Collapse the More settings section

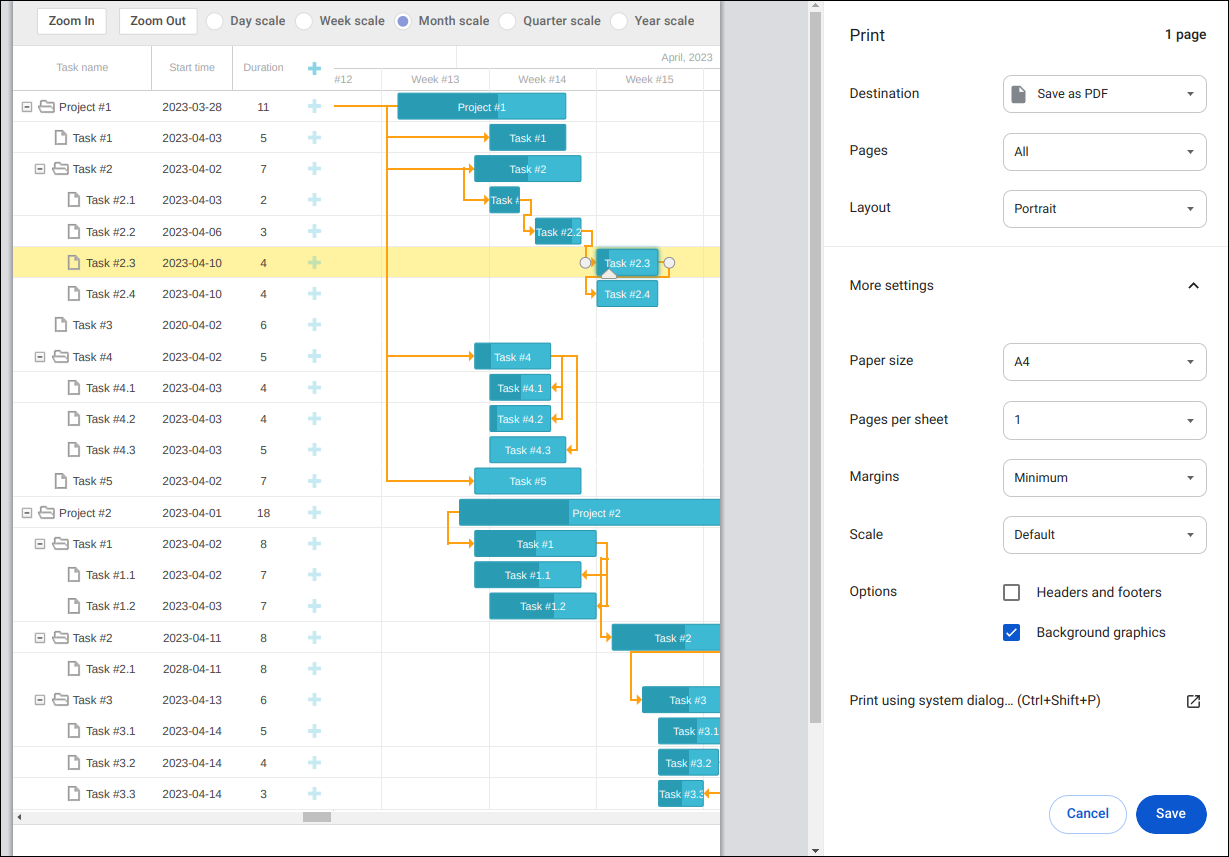pyautogui.click(x=1193, y=285)
